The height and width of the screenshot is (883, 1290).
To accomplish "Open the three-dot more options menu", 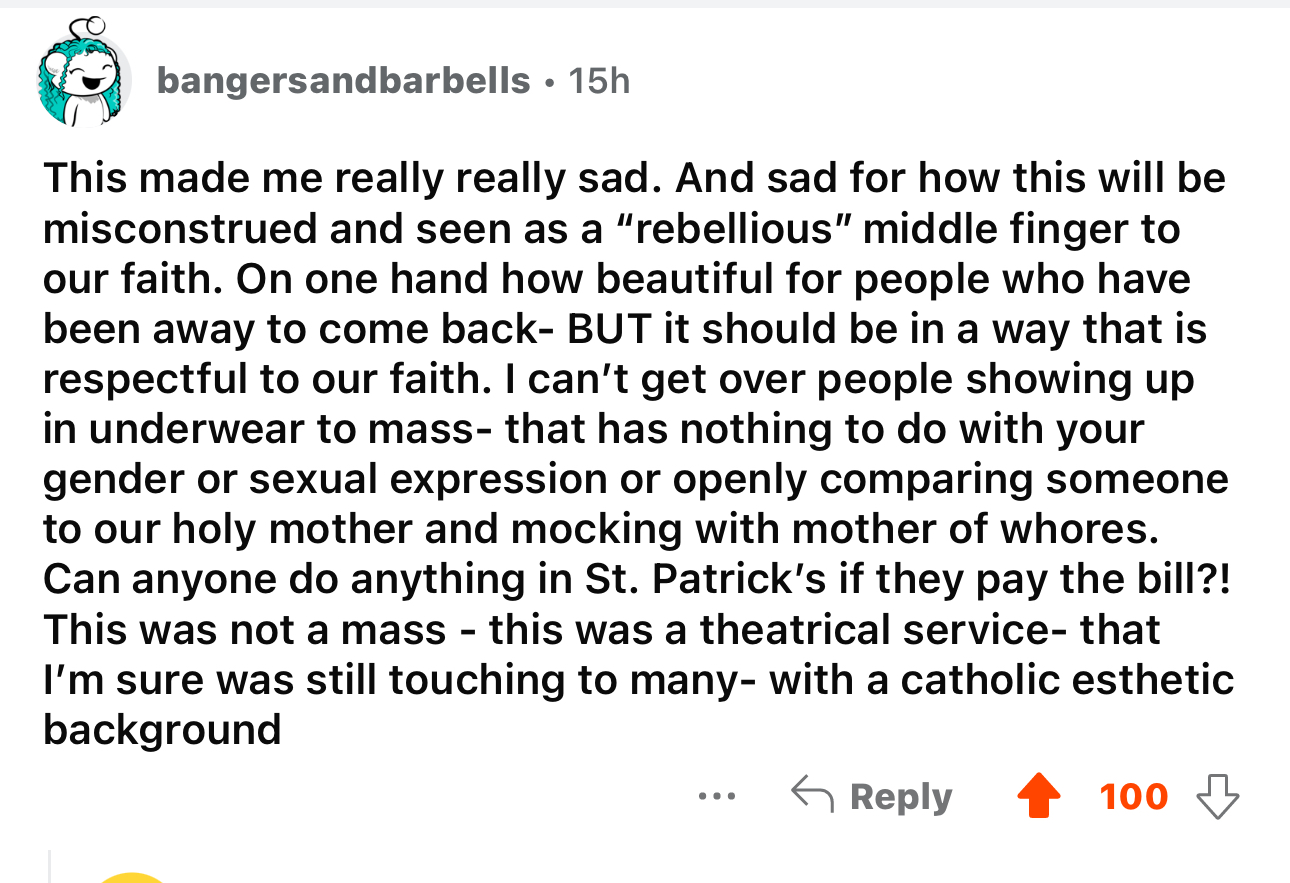I will pos(717,798).
